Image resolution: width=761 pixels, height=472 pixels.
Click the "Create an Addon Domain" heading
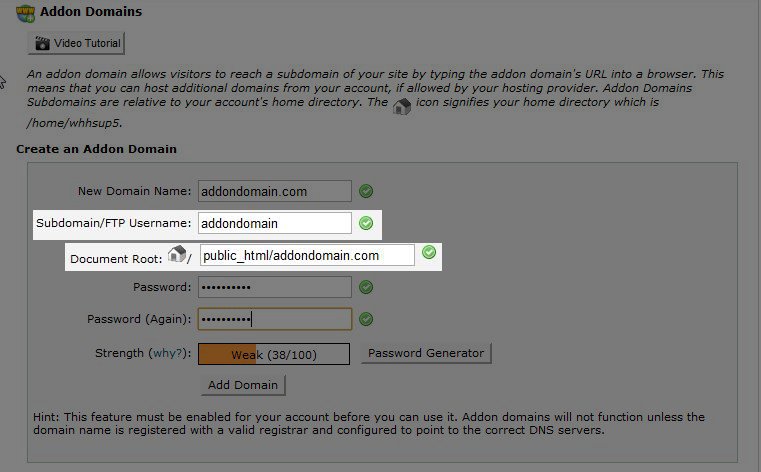[x=96, y=149]
